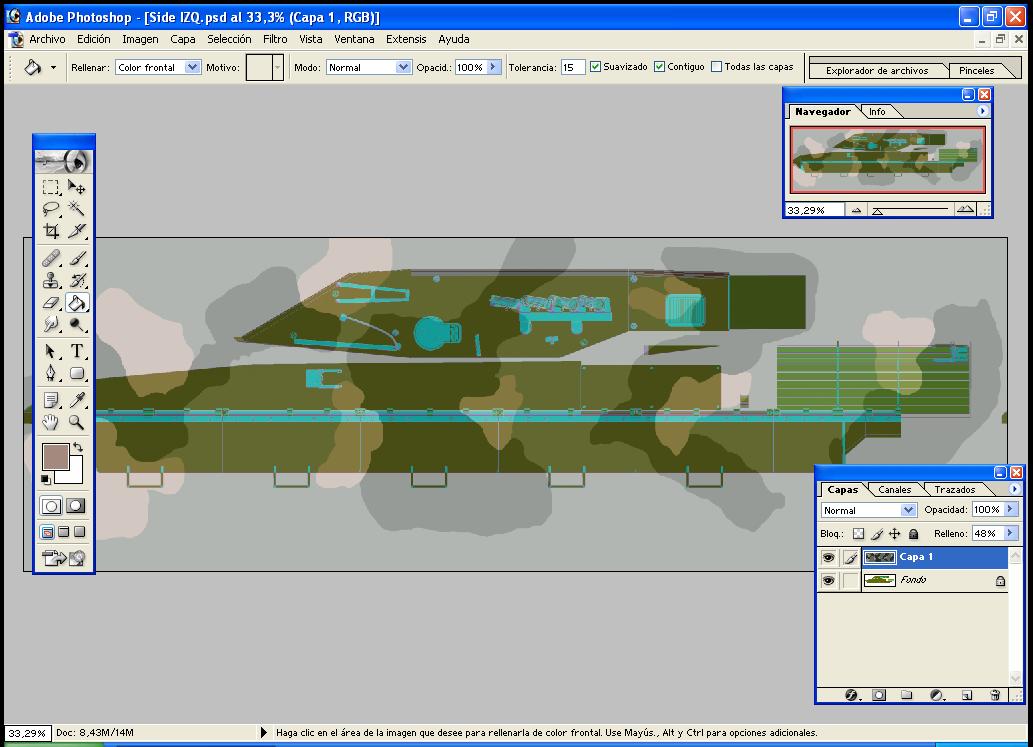
Task: Select the Notes tool
Action: (x=51, y=400)
